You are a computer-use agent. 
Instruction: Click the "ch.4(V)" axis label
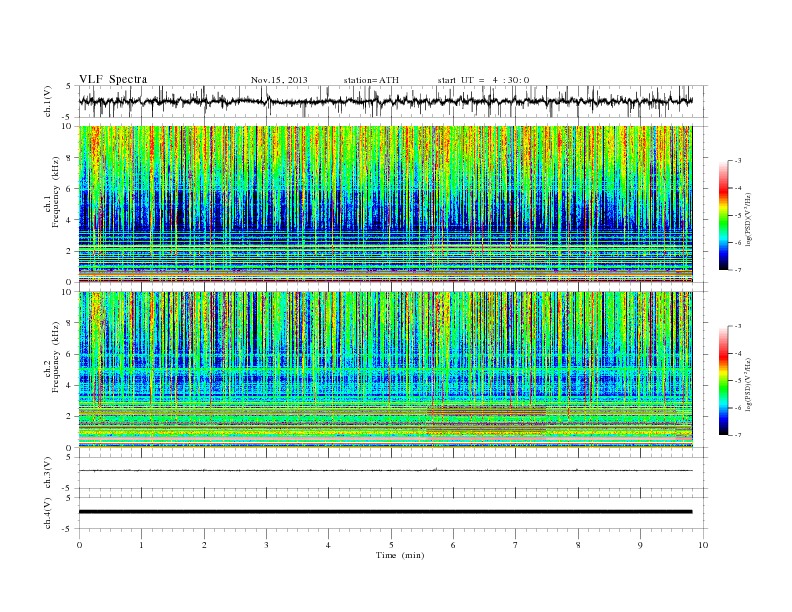[48, 513]
